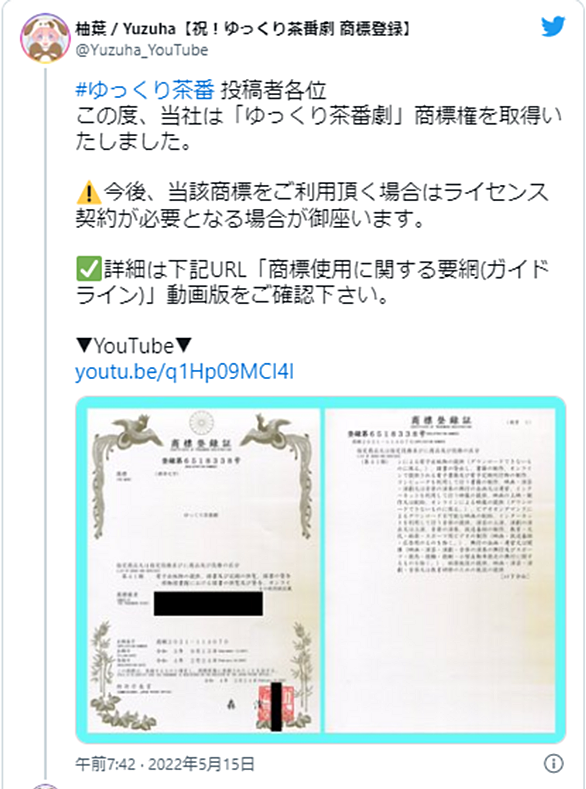
Task: Open the @Yuzuha_YouTube handle
Action: click(141, 50)
